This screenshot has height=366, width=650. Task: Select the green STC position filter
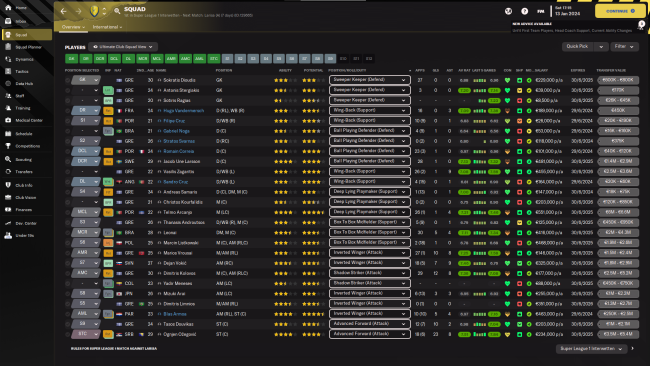213,58
